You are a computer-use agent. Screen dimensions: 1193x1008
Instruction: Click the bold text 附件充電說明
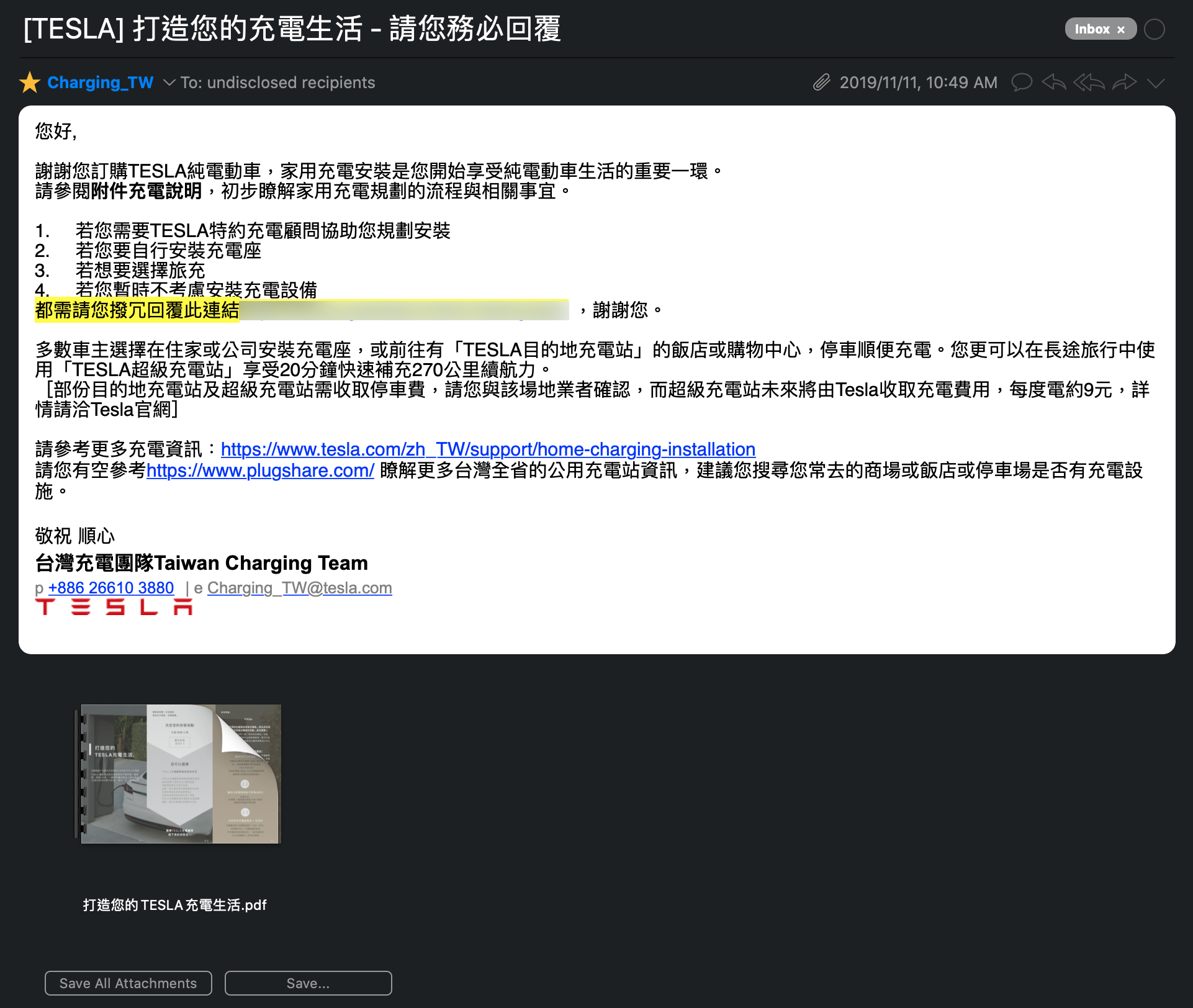146,191
